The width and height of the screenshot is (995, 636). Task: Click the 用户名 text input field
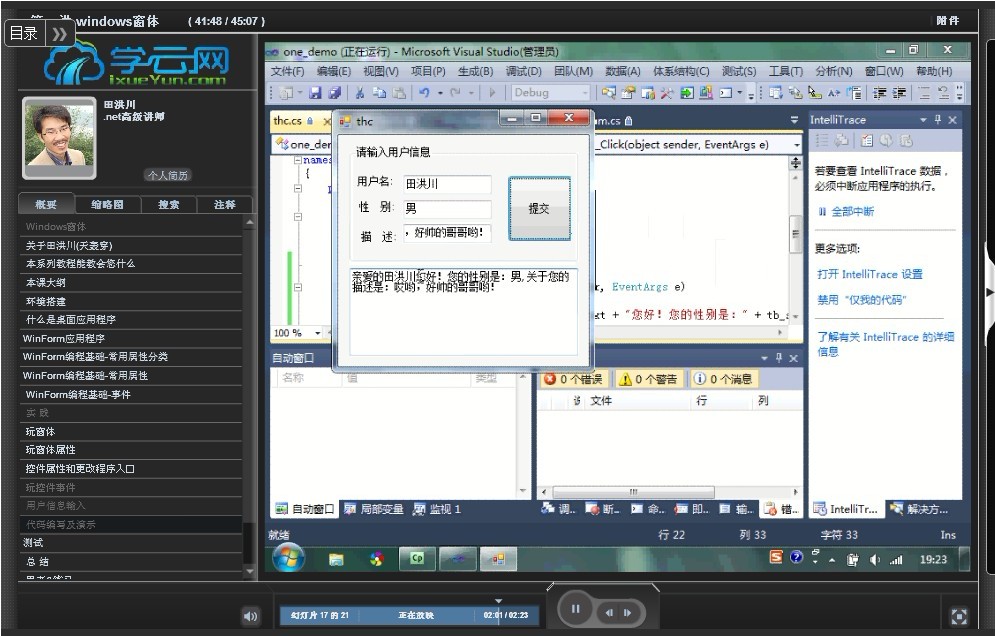(x=447, y=184)
